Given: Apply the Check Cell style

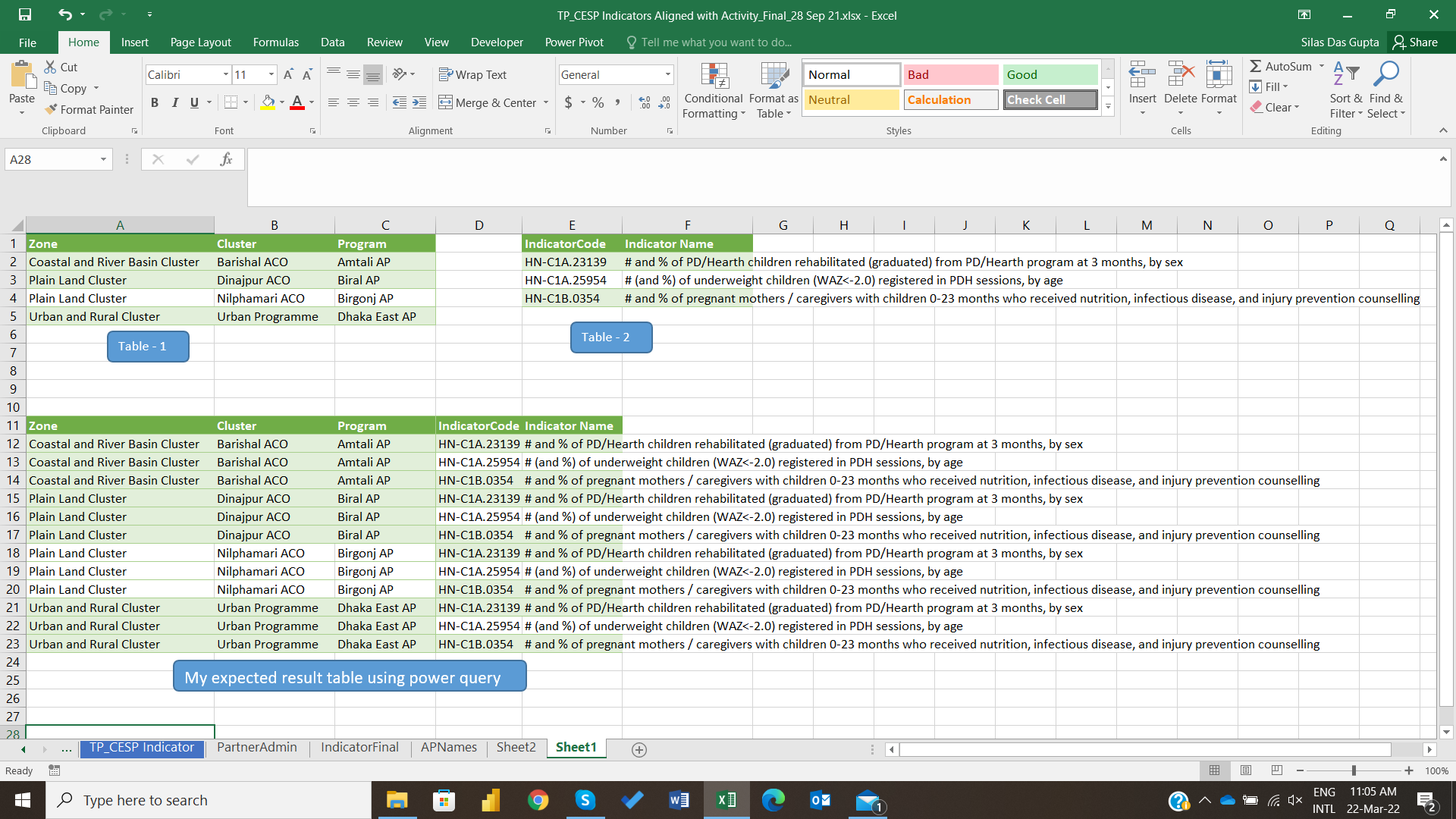Looking at the screenshot, I should [1050, 99].
